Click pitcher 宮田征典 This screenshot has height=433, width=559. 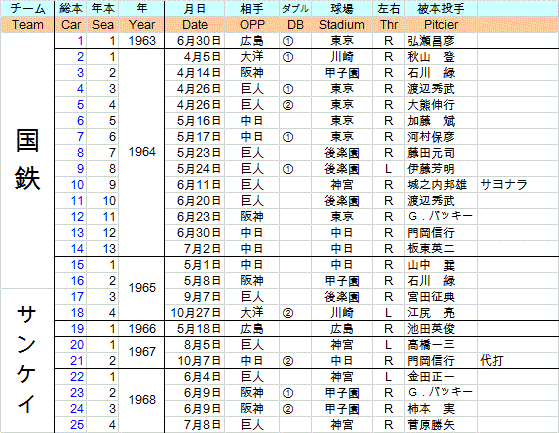(x=431, y=297)
